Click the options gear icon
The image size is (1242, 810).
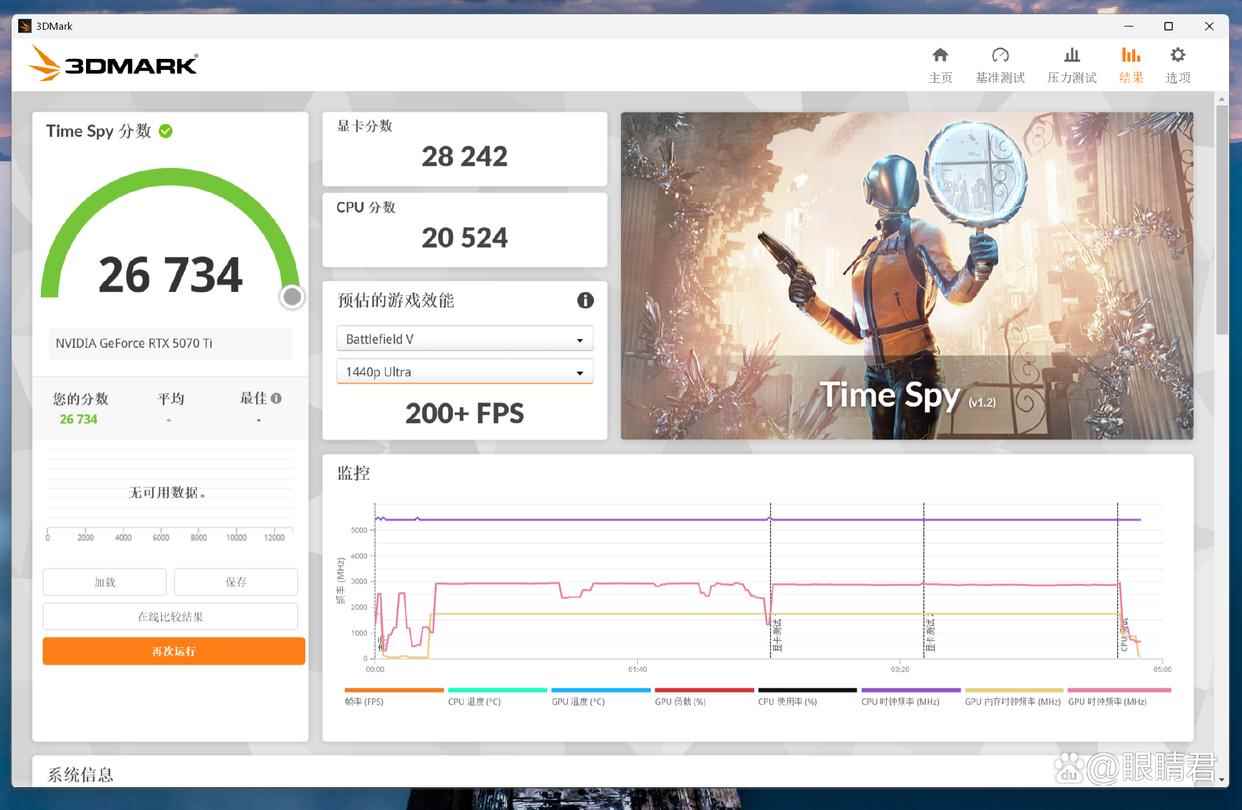pos(1178,55)
